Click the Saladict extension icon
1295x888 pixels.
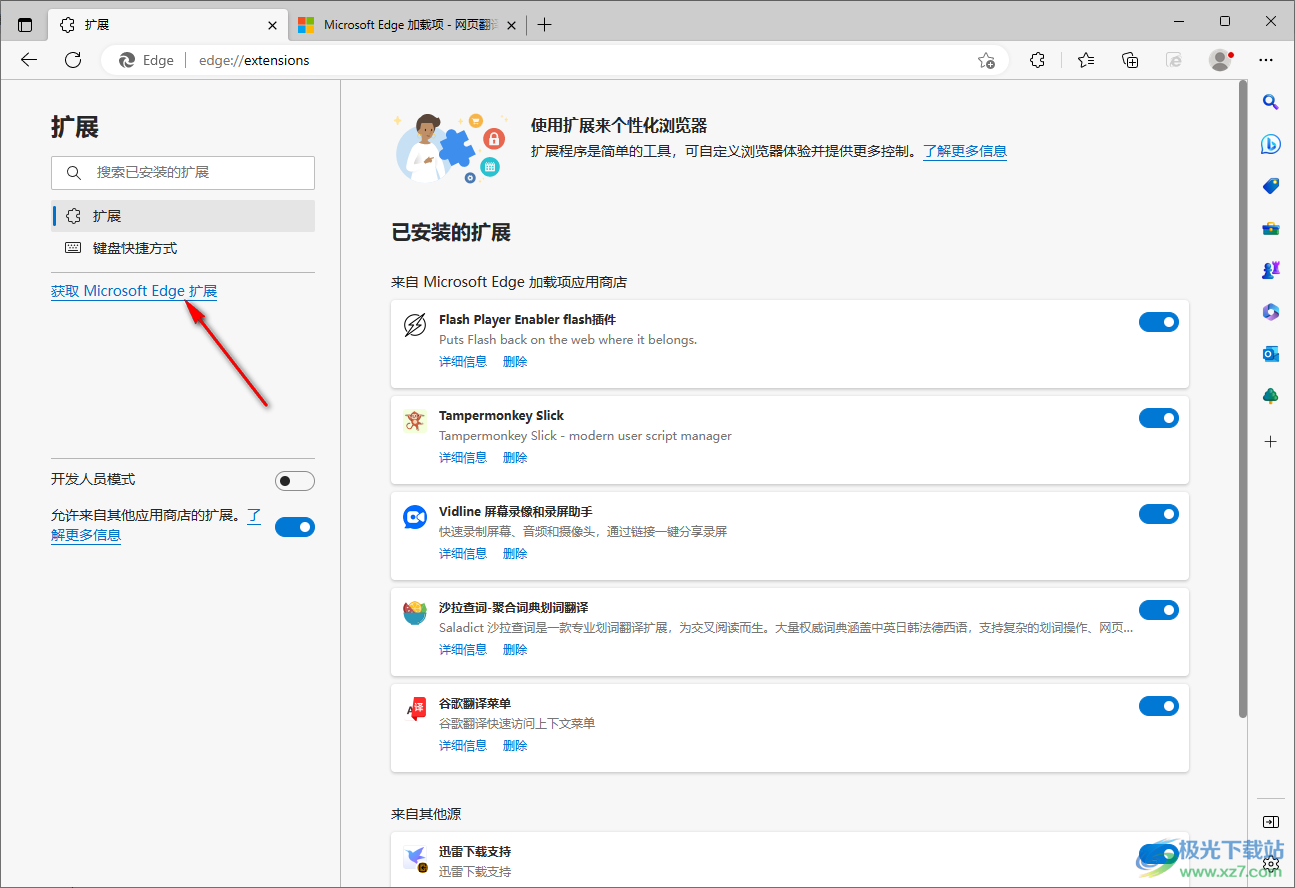pyautogui.click(x=414, y=613)
